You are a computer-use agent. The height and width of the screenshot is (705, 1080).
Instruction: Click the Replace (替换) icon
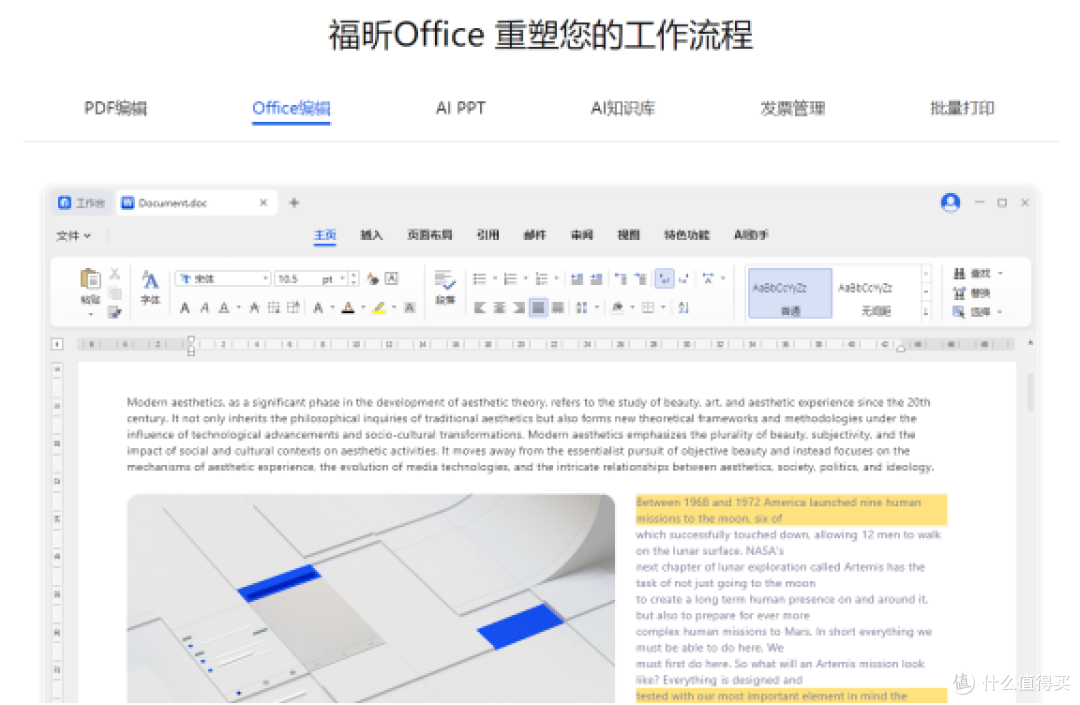(959, 293)
